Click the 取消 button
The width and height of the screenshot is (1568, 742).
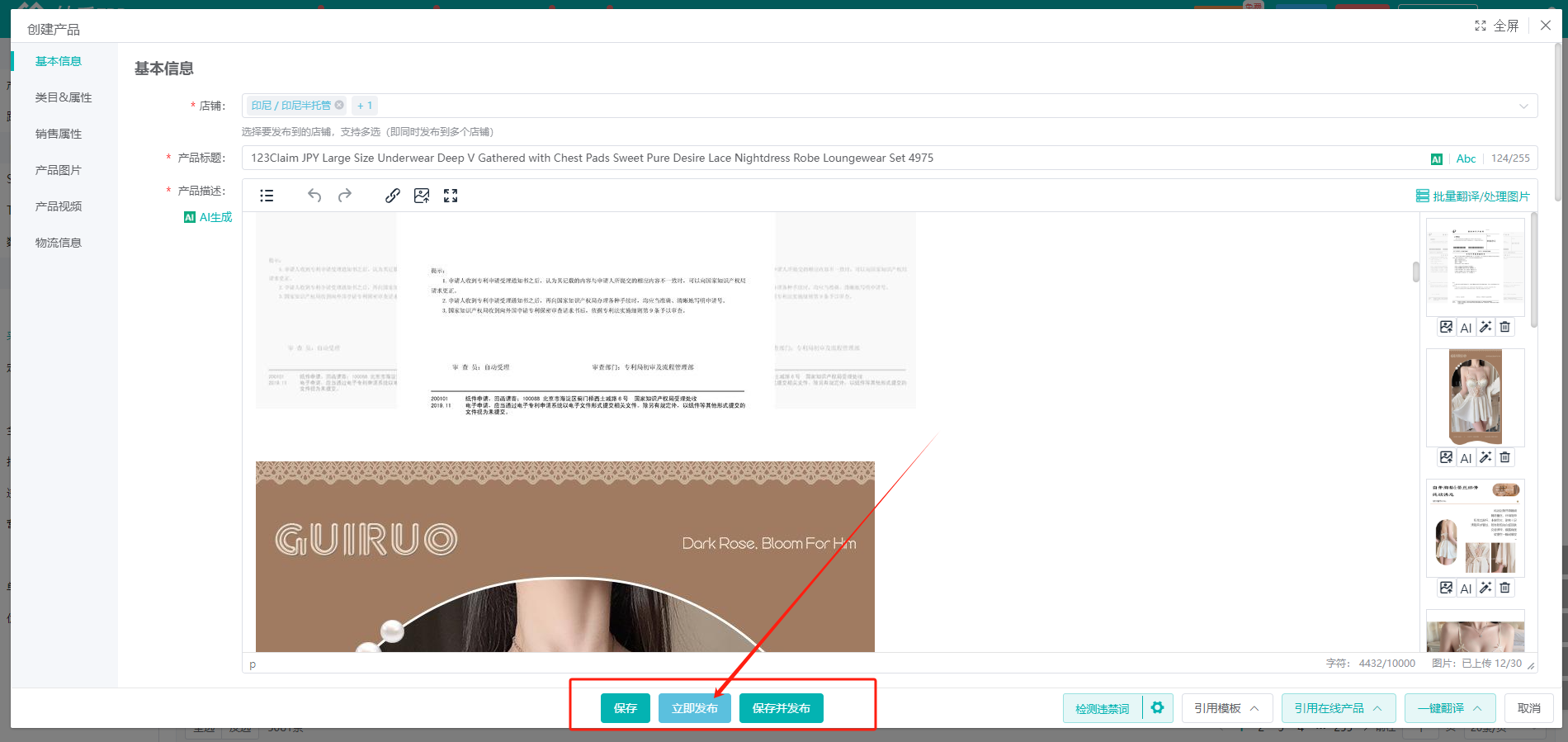coord(1529,708)
